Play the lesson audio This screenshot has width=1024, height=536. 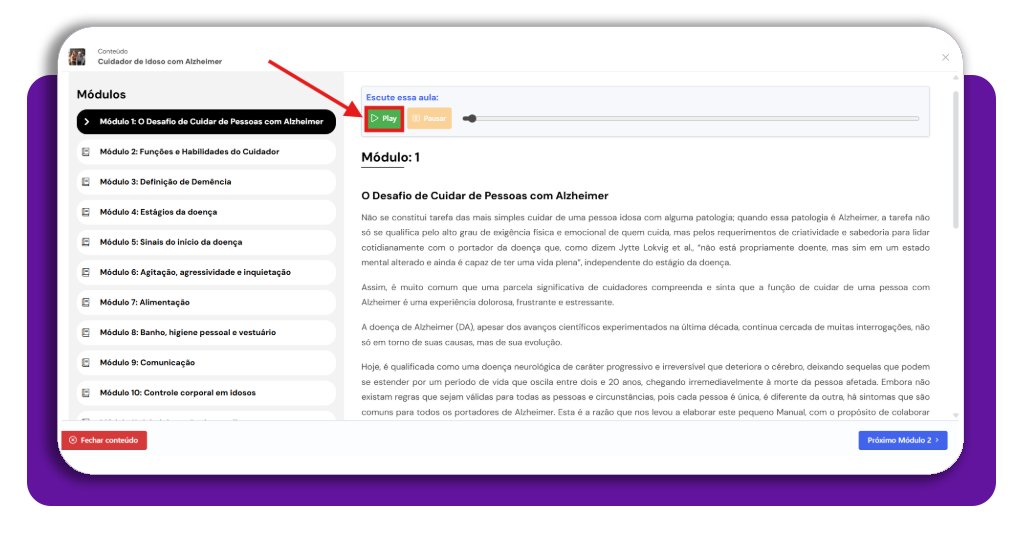384,119
